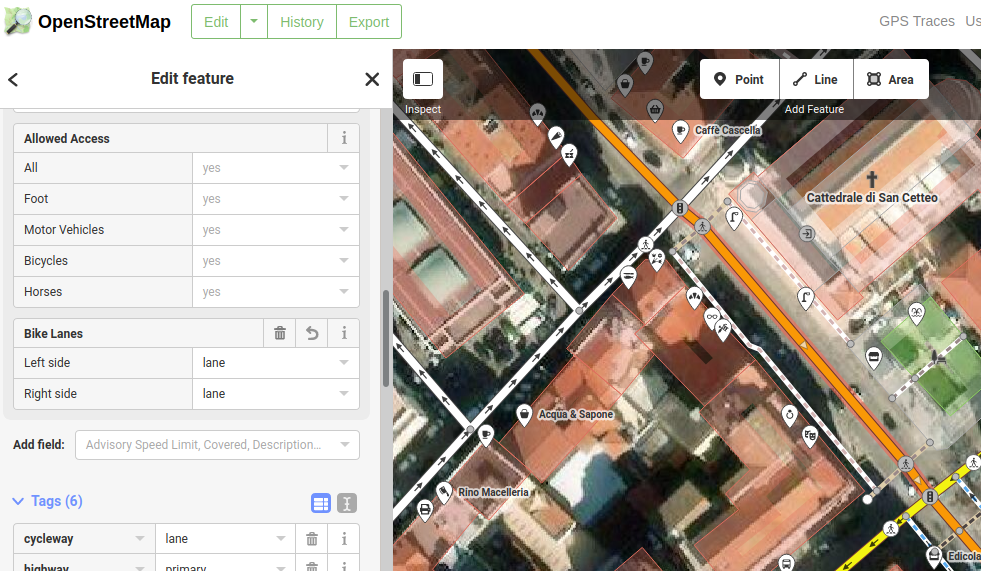The width and height of the screenshot is (981, 571).
Task: Open the Horses access dropdown
Action: coord(343,291)
